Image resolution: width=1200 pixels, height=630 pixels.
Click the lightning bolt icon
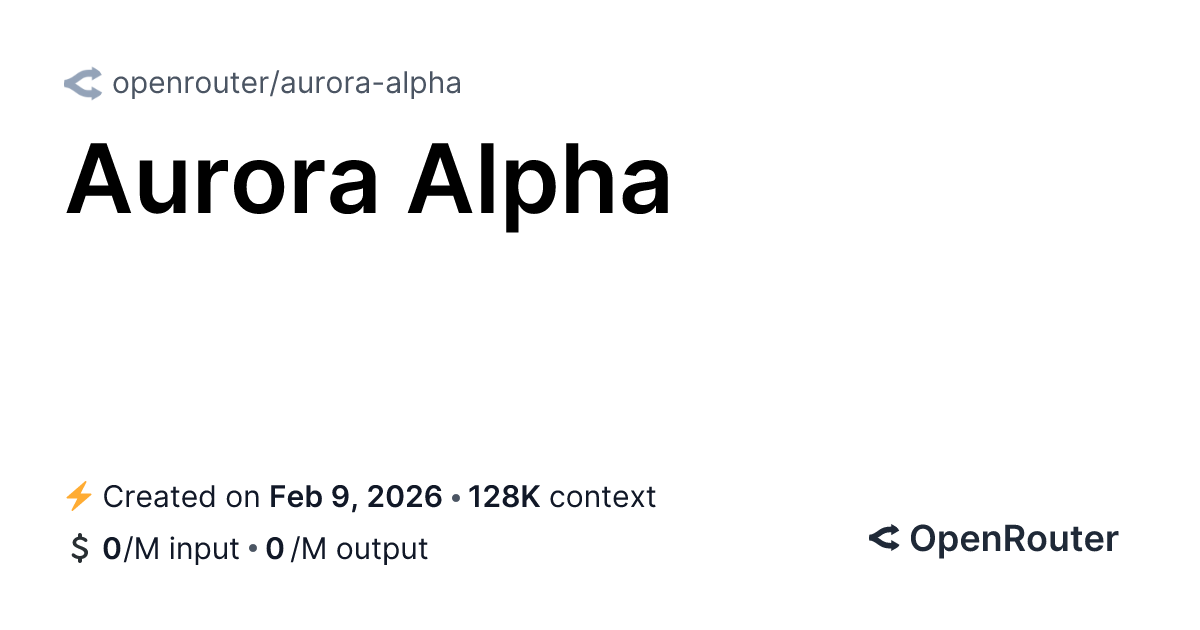(x=78, y=496)
